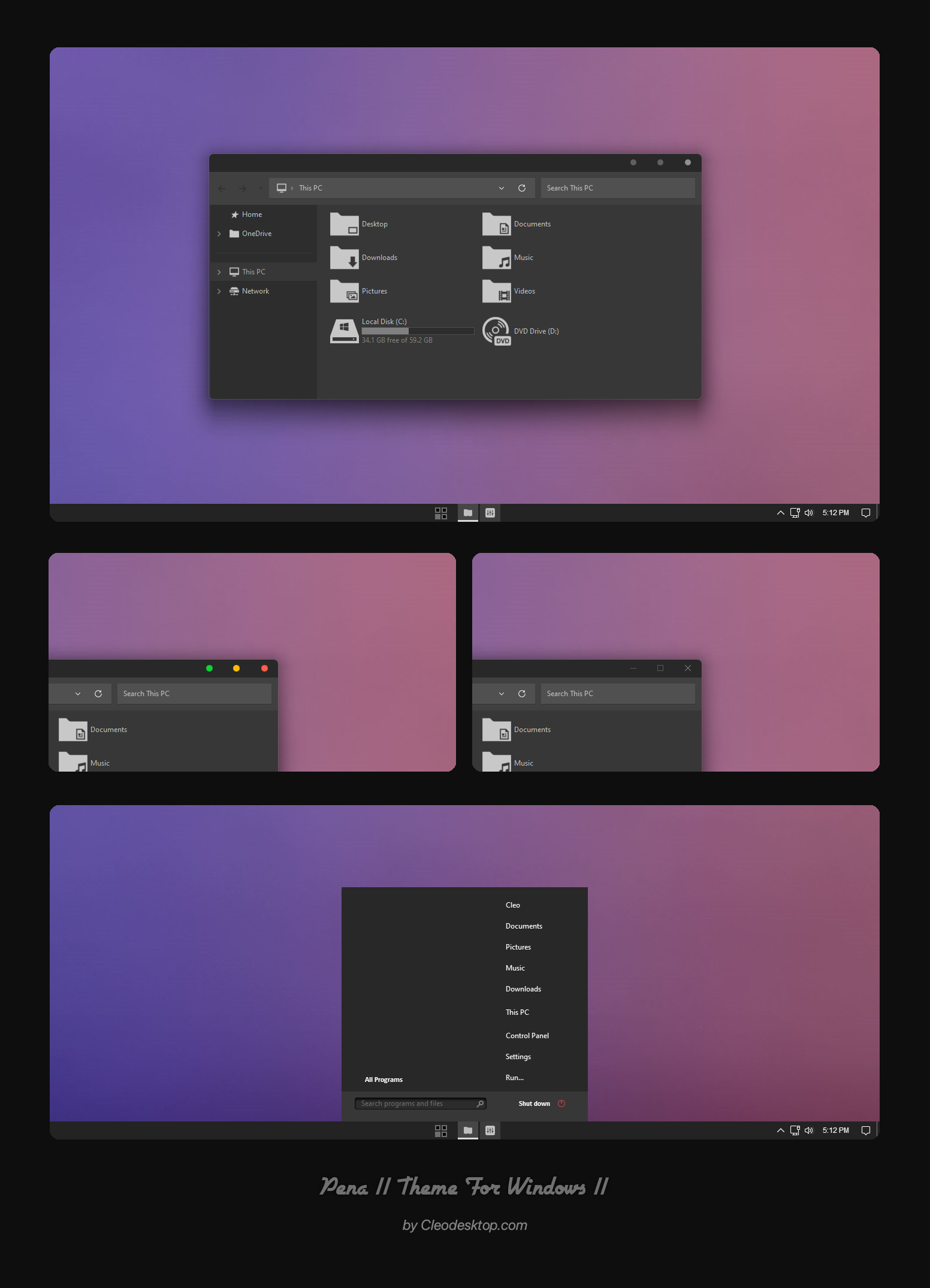The image size is (930, 1288).
Task: Click the red power icon beside Shut down
Action: click(561, 1103)
